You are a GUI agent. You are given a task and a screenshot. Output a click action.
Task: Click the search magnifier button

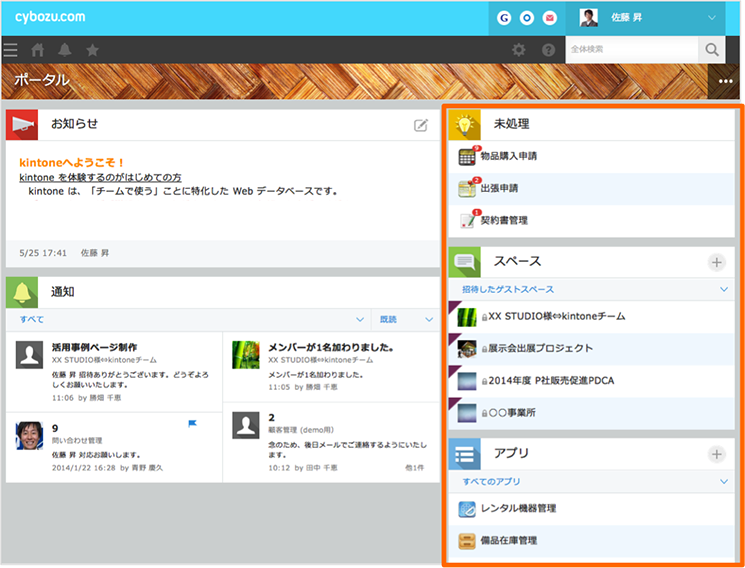coord(712,49)
